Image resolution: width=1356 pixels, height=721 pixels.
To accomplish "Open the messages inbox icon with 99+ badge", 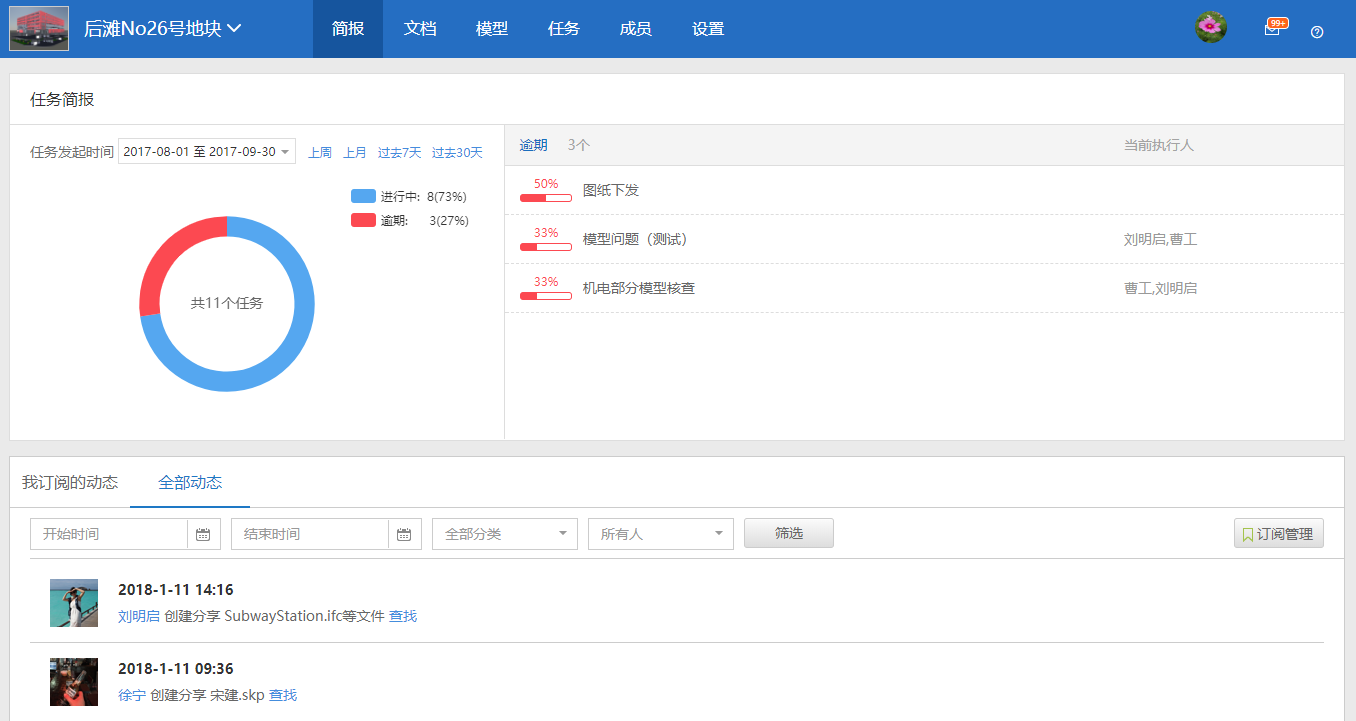I will click(x=1272, y=30).
